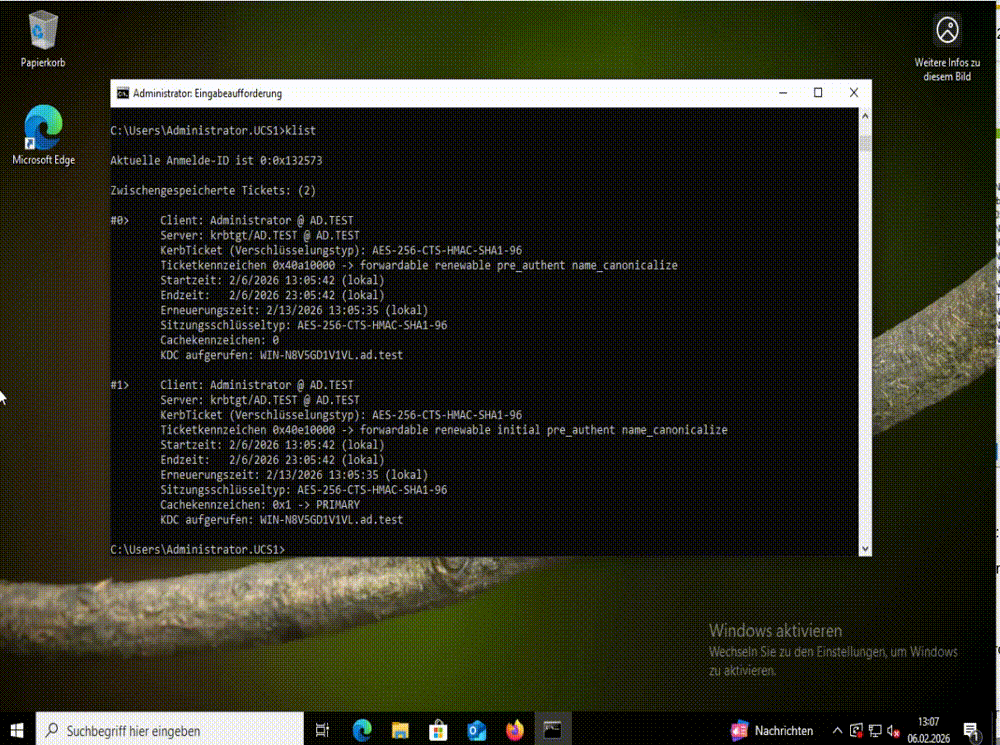This screenshot has height=745, width=1000.
Task: Expand hidden icons with the tray chevron
Action: [x=838, y=729]
